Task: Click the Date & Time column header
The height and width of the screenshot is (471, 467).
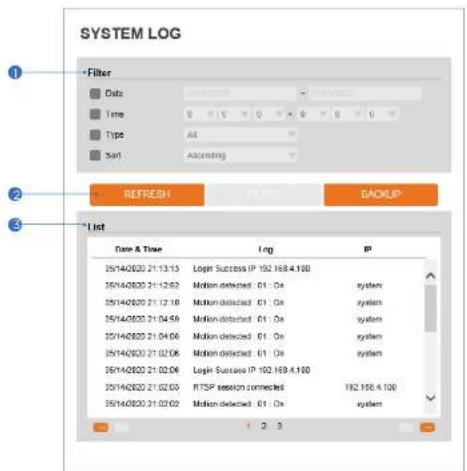Action: click(138, 249)
